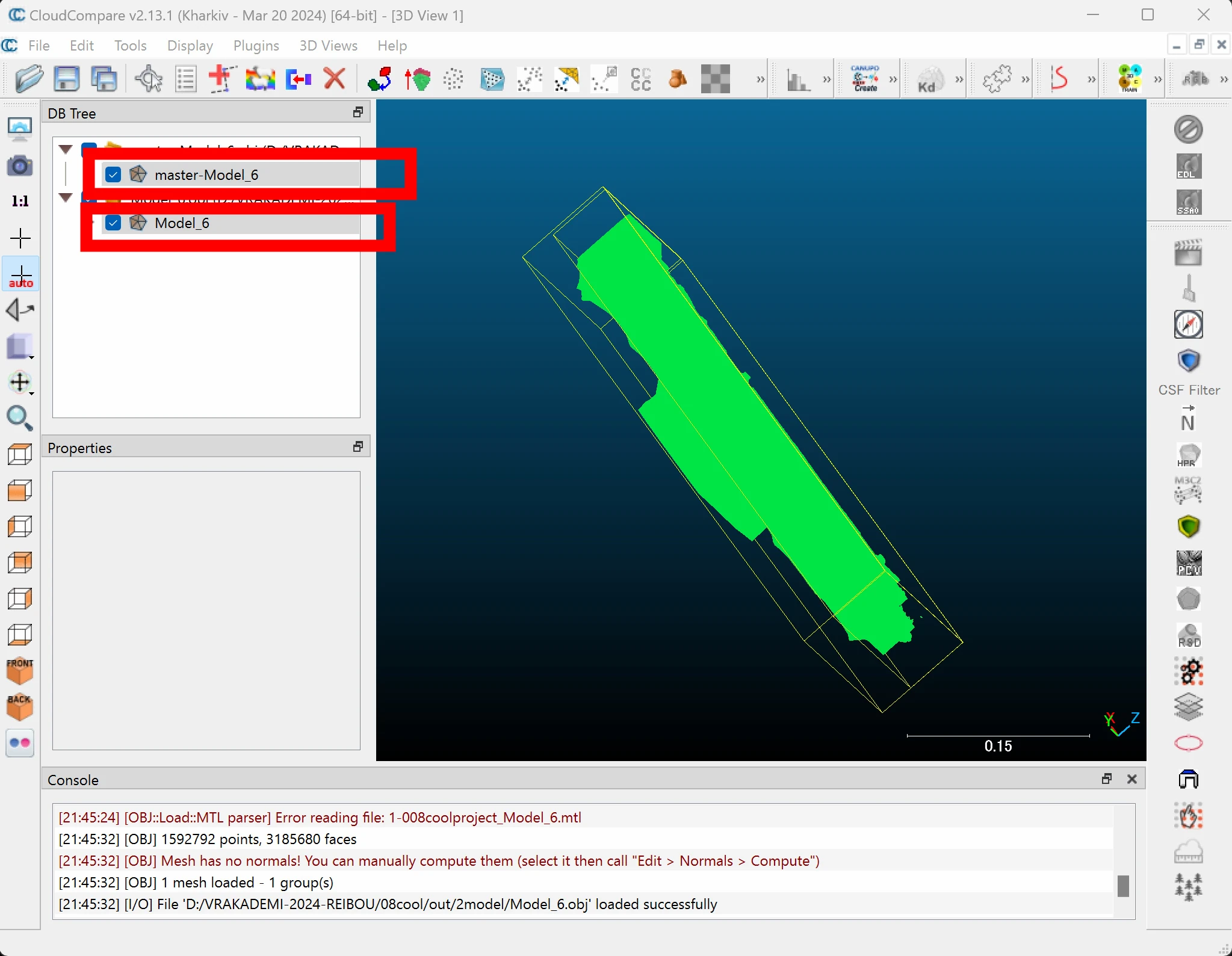Open the histogram tool icon

(798, 79)
